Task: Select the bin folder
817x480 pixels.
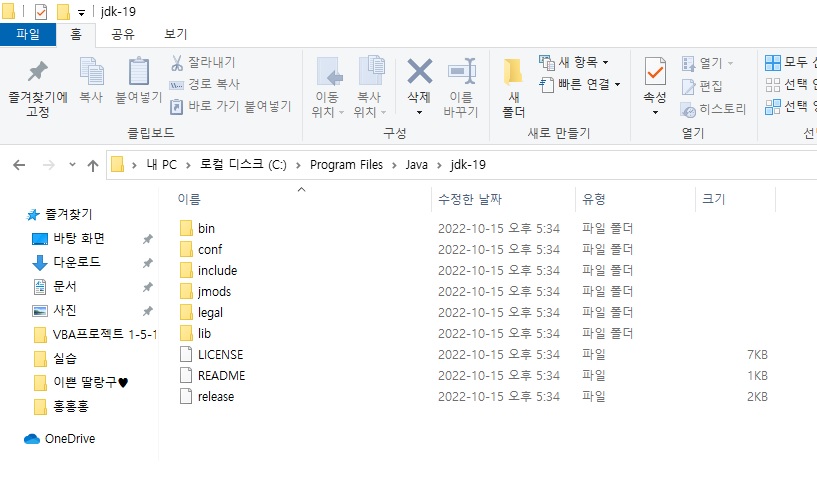Action: coord(206,228)
